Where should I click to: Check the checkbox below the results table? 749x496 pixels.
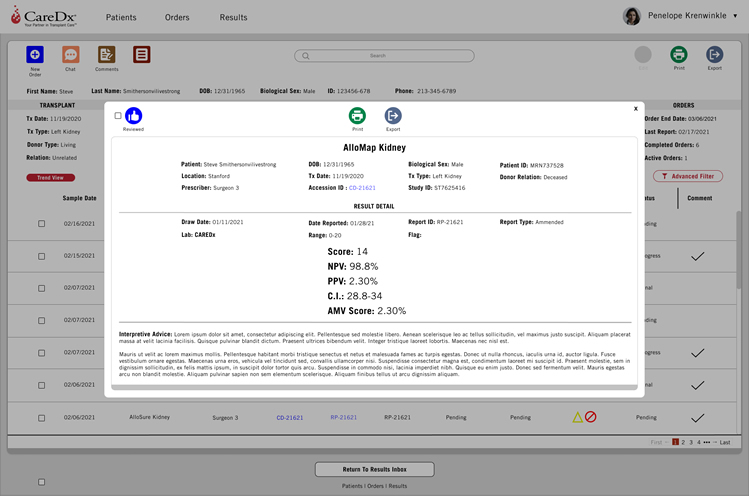click(x=42, y=482)
